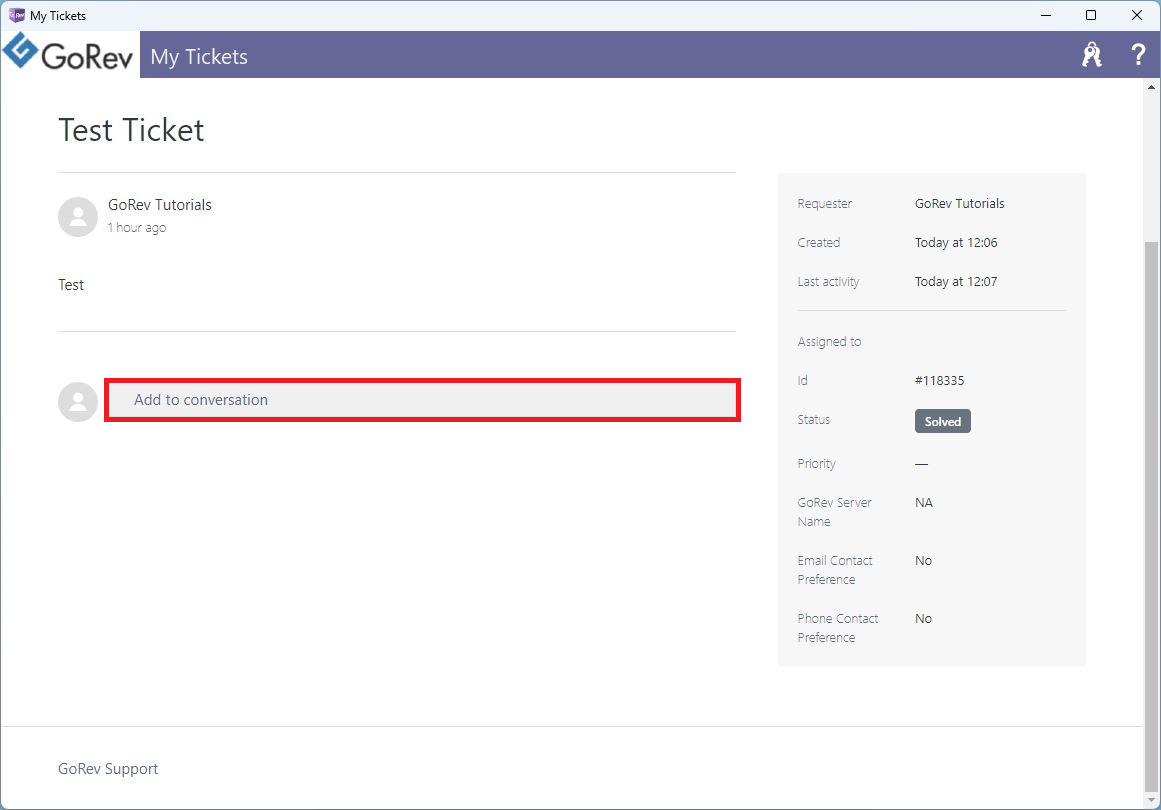
Task: Open the keys/permissions icon in header
Action: pos(1091,55)
